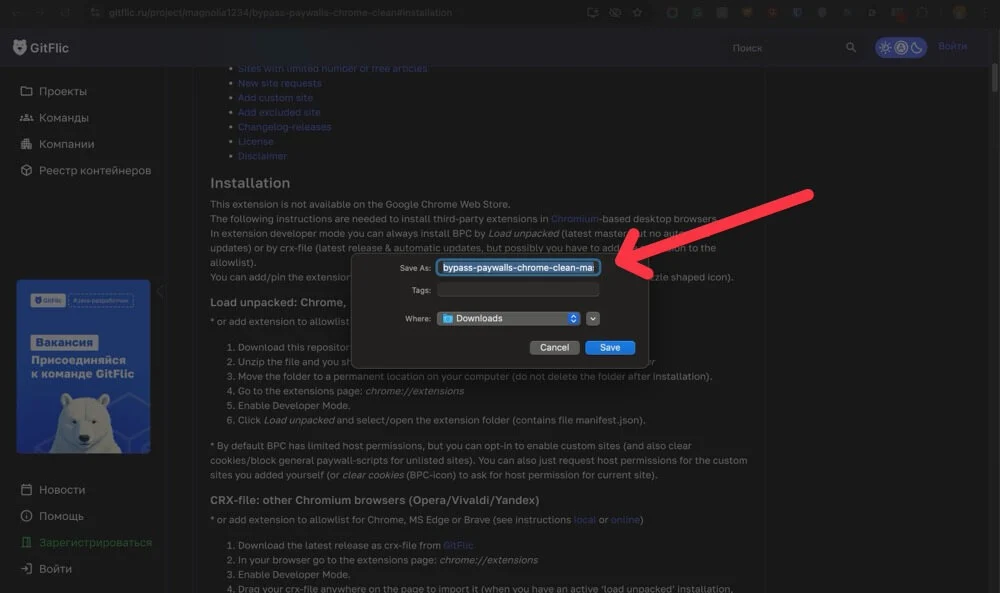Bookmark this page with star icon

click(x=636, y=12)
